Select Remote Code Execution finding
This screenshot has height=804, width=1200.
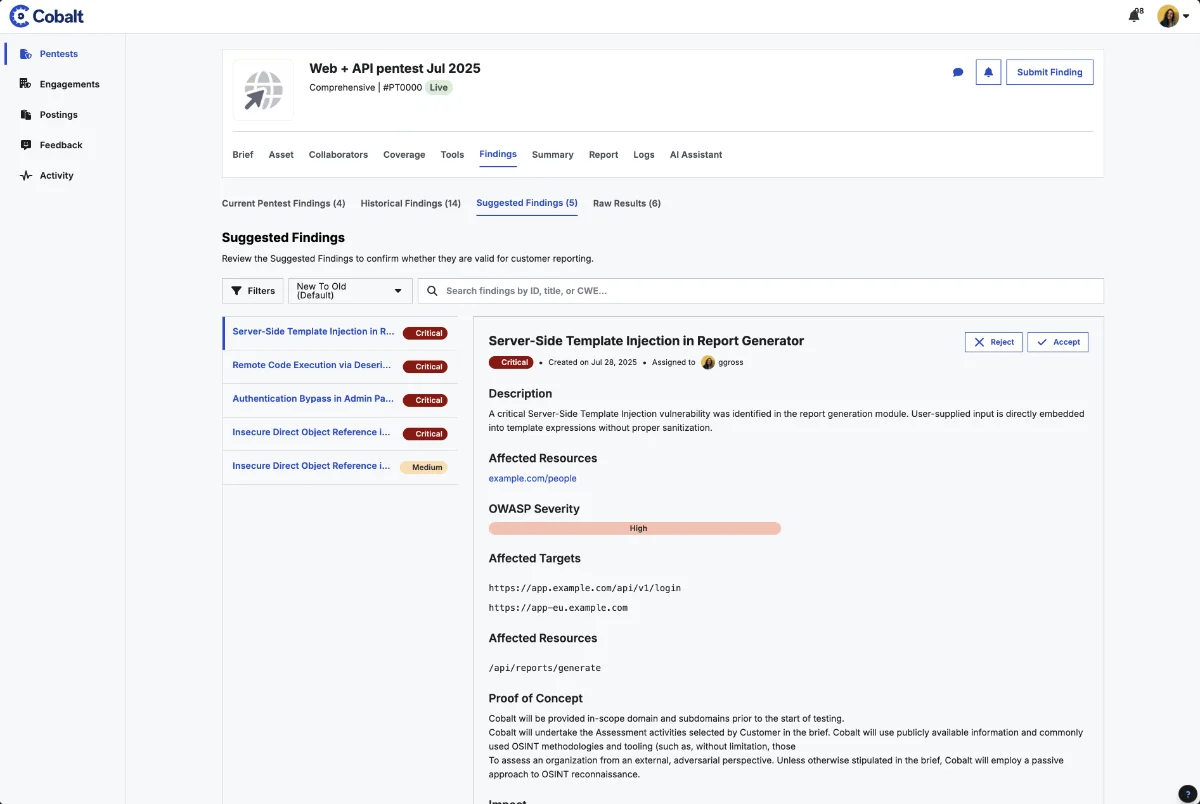tap(340, 366)
